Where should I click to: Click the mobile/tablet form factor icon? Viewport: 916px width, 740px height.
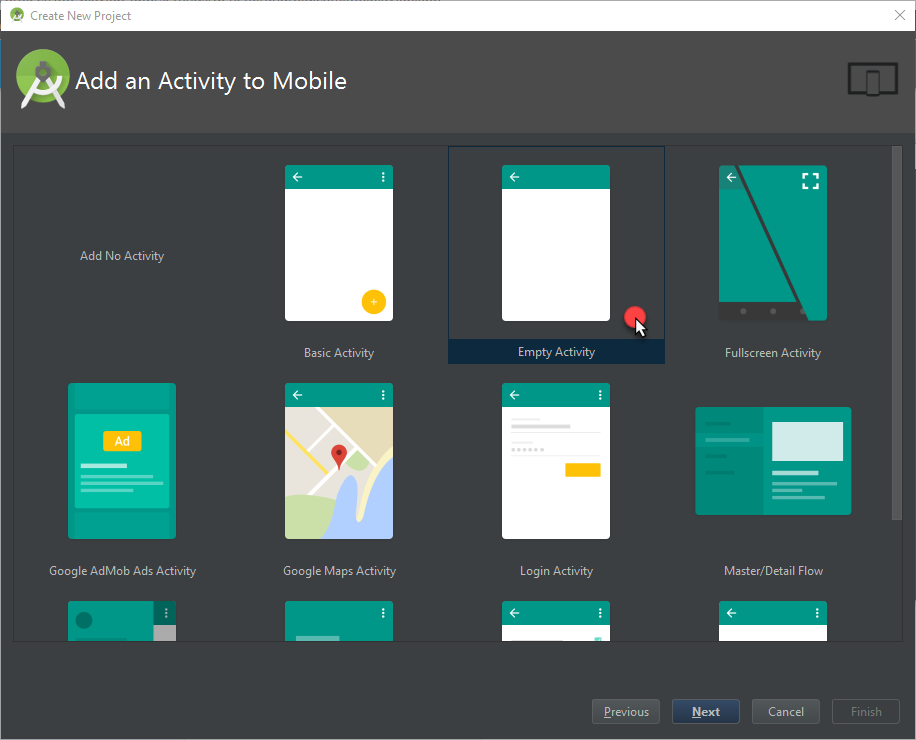pyautogui.click(x=873, y=79)
